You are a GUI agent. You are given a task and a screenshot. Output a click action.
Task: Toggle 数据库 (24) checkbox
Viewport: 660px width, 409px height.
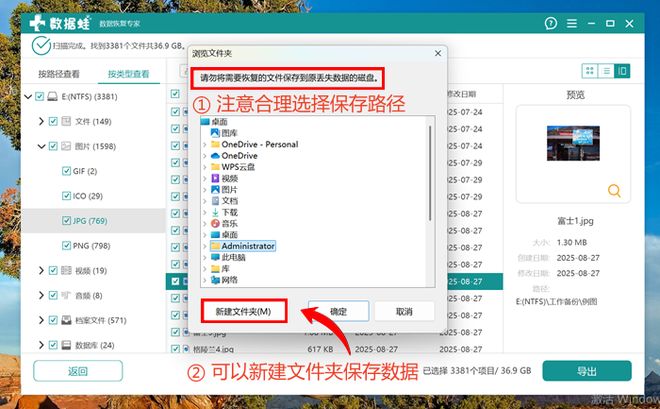click(53, 345)
